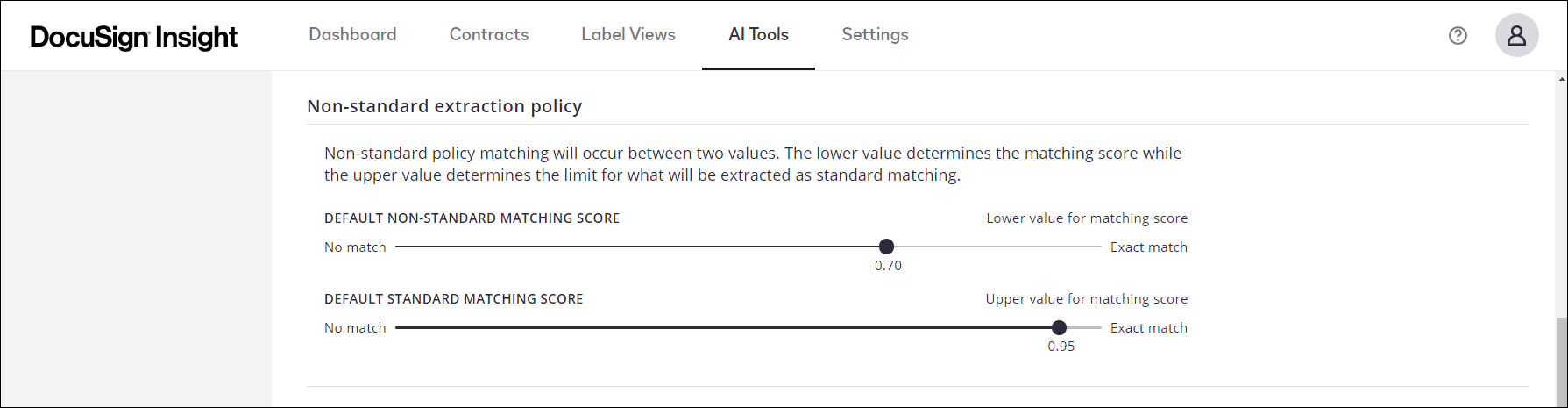Click "Upper value for matching score" text
This screenshot has width=1568, height=408.
pyautogui.click(x=1086, y=299)
